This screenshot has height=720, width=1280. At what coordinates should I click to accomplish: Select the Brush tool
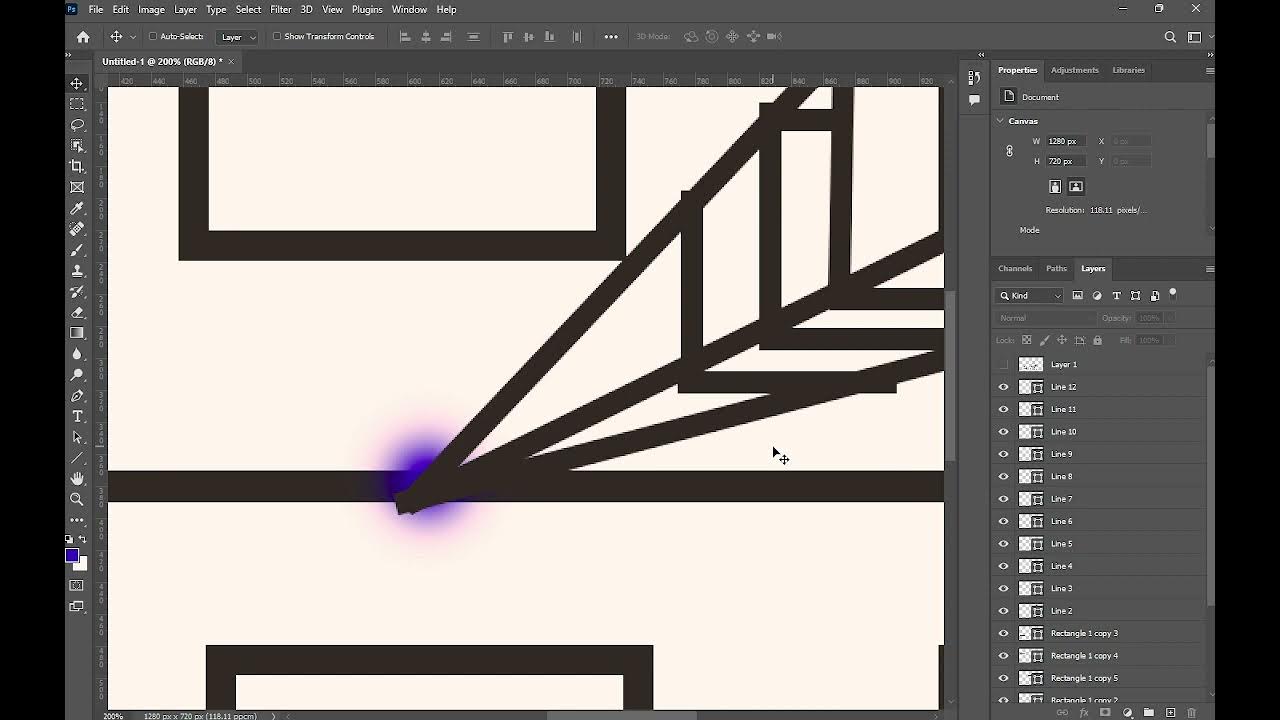pos(77,250)
